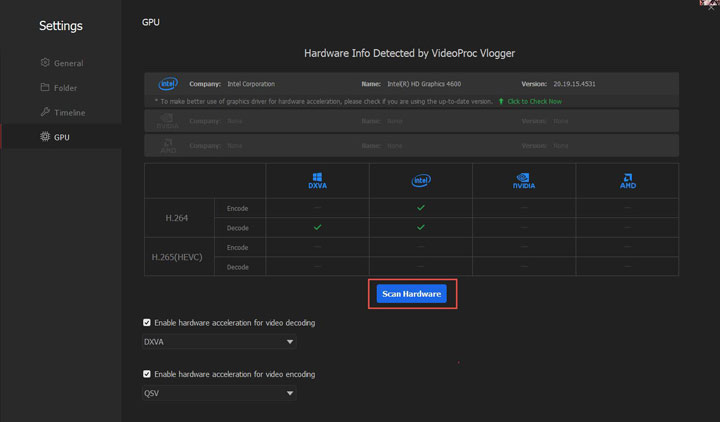The height and width of the screenshot is (422, 720).
Task: Disable hardware acceleration for video encoding checkbox
Action: coord(148,374)
